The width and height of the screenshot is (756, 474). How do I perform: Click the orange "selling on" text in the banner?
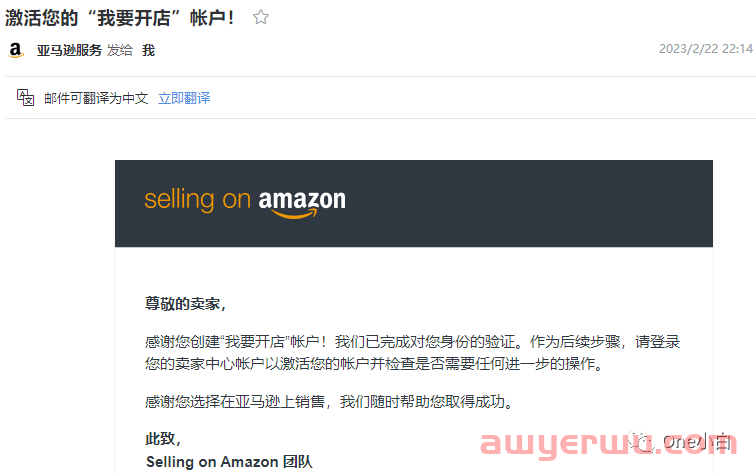click(x=198, y=200)
